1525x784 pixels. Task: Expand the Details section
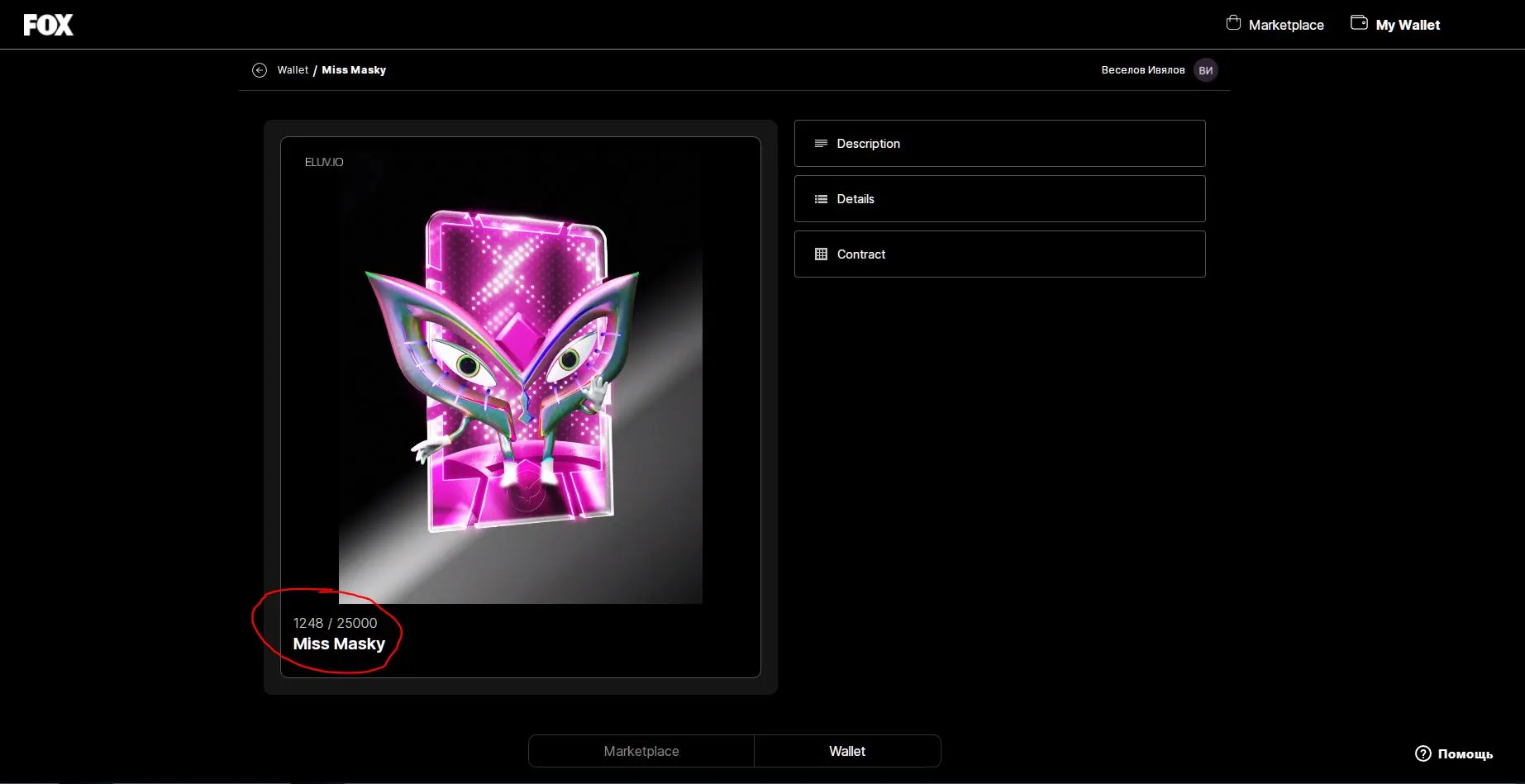tap(1000, 199)
